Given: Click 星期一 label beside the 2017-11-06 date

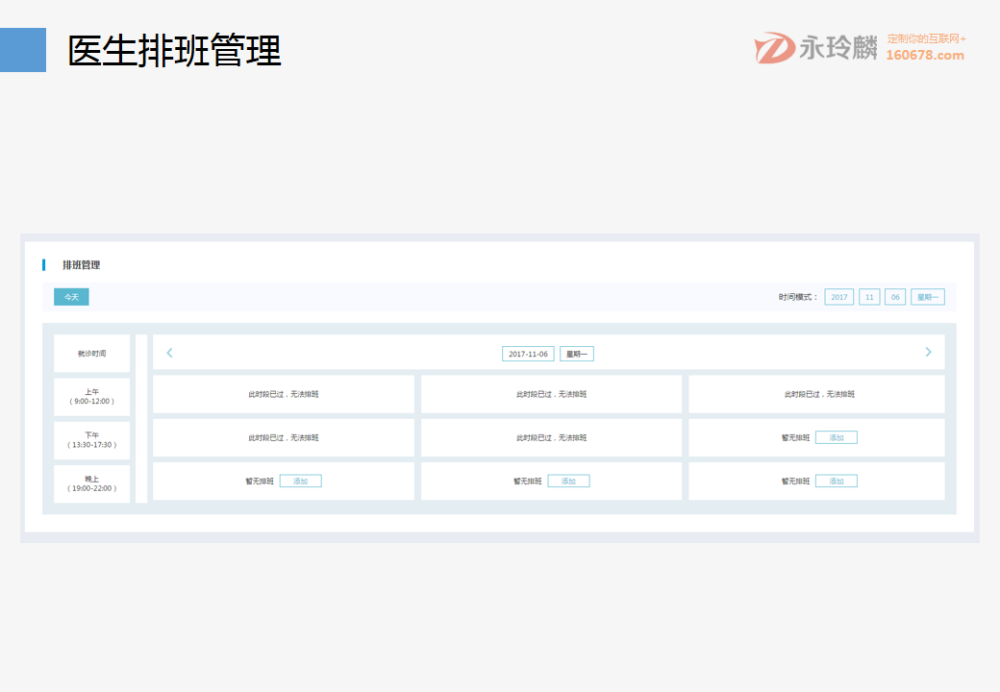Looking at the screenshot, I should point(576,354).
